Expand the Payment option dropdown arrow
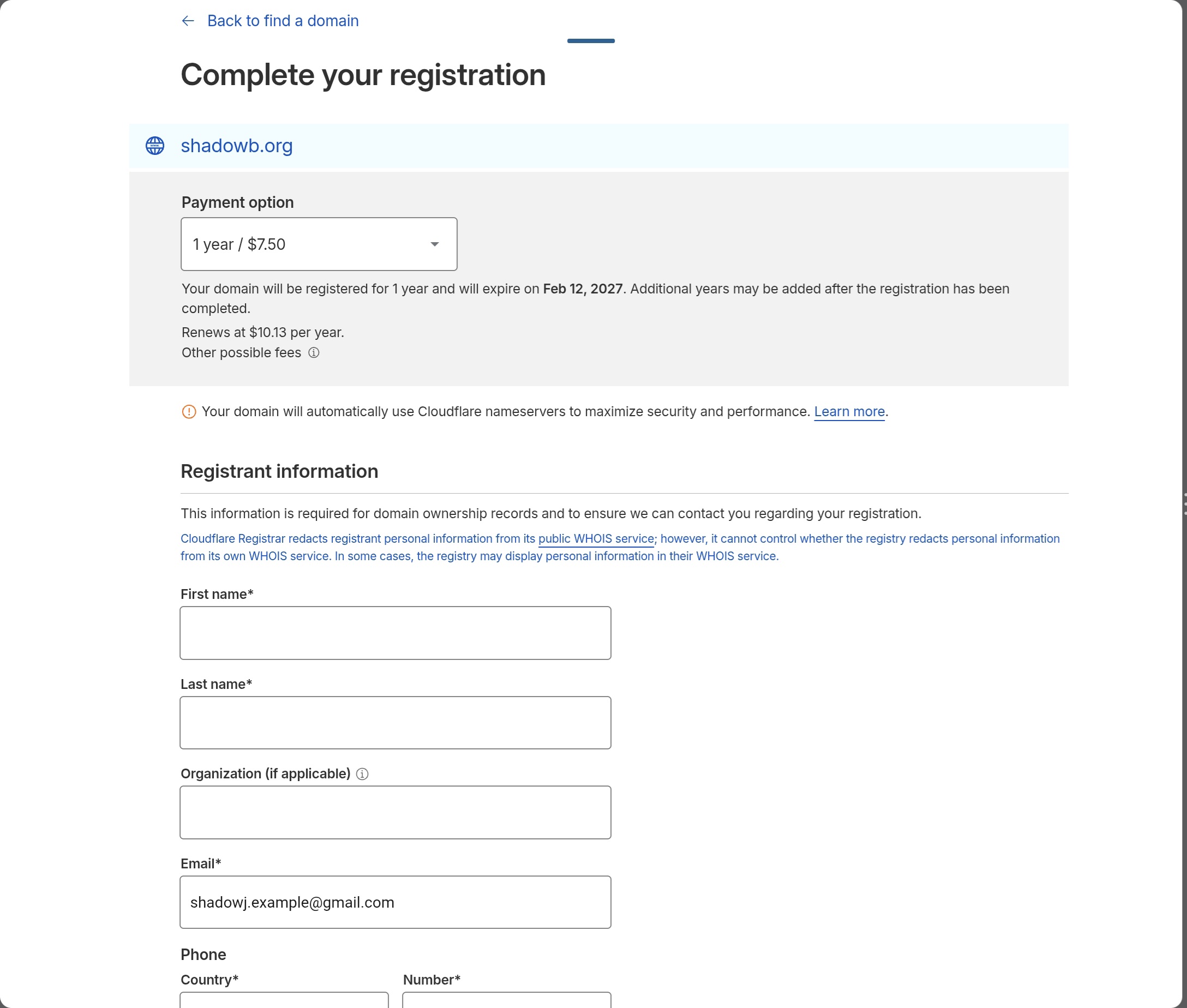 pos(434,244)
